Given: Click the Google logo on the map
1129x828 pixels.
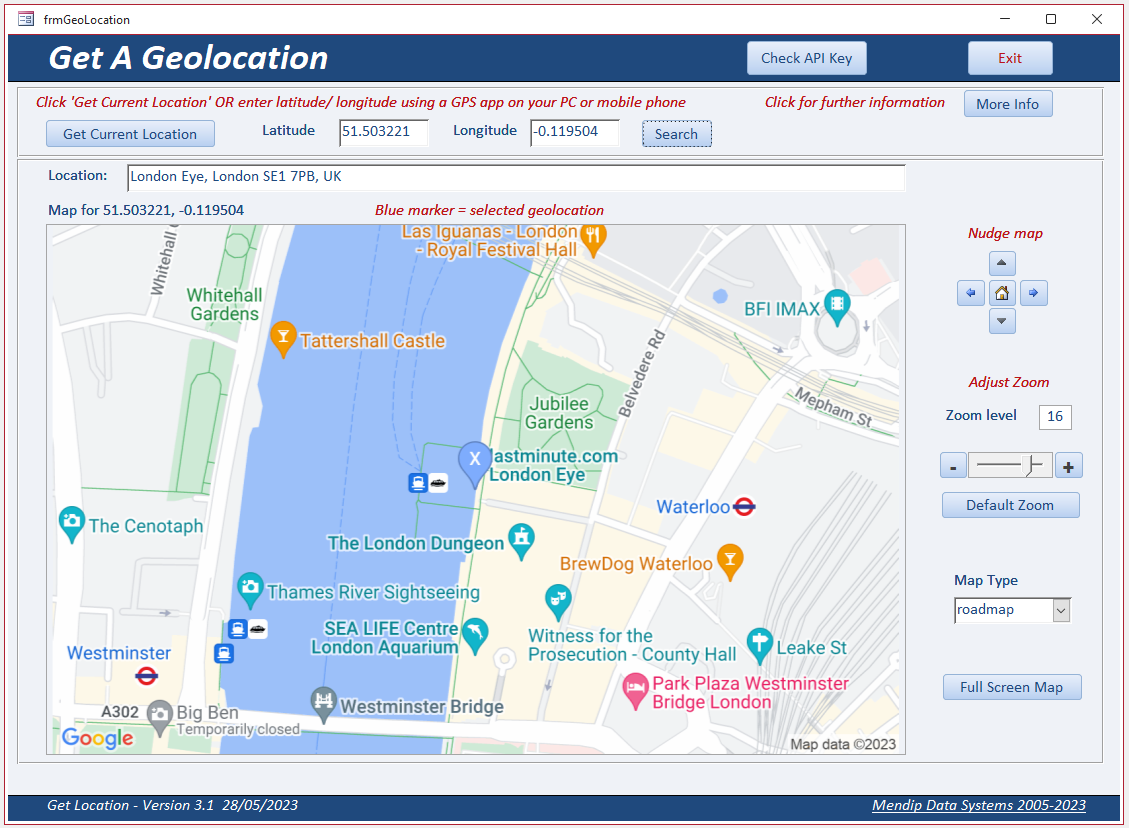Looking at the screenshot, I should [98, 738].
